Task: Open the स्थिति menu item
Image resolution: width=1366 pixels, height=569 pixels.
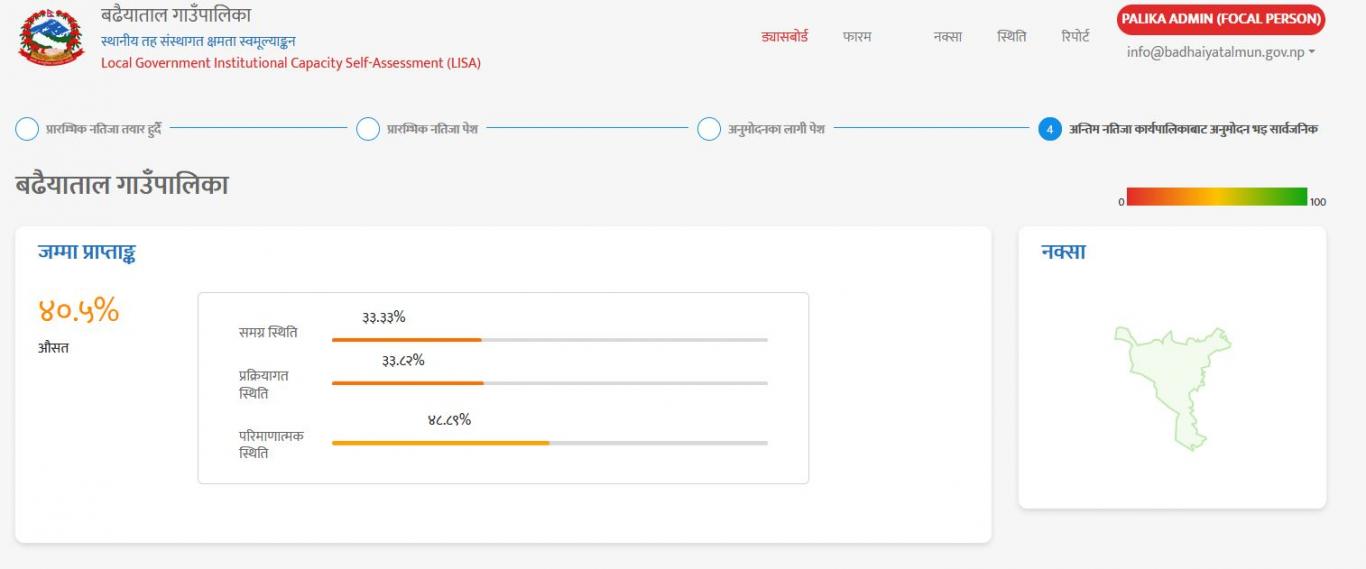Action: [1011, 36]
